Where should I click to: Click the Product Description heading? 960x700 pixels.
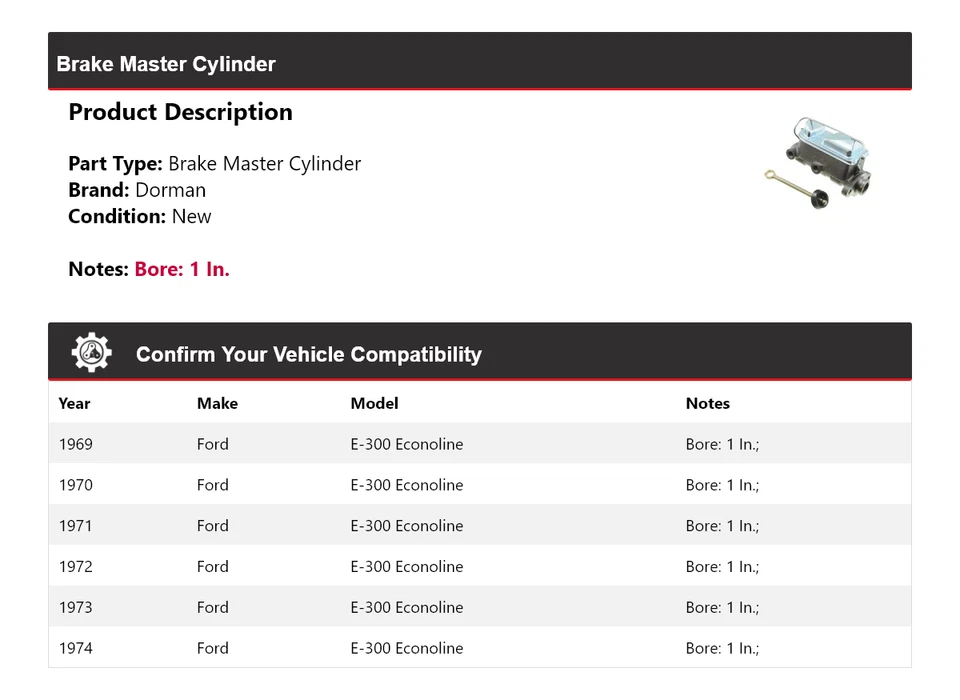click(x=180, y=112)
